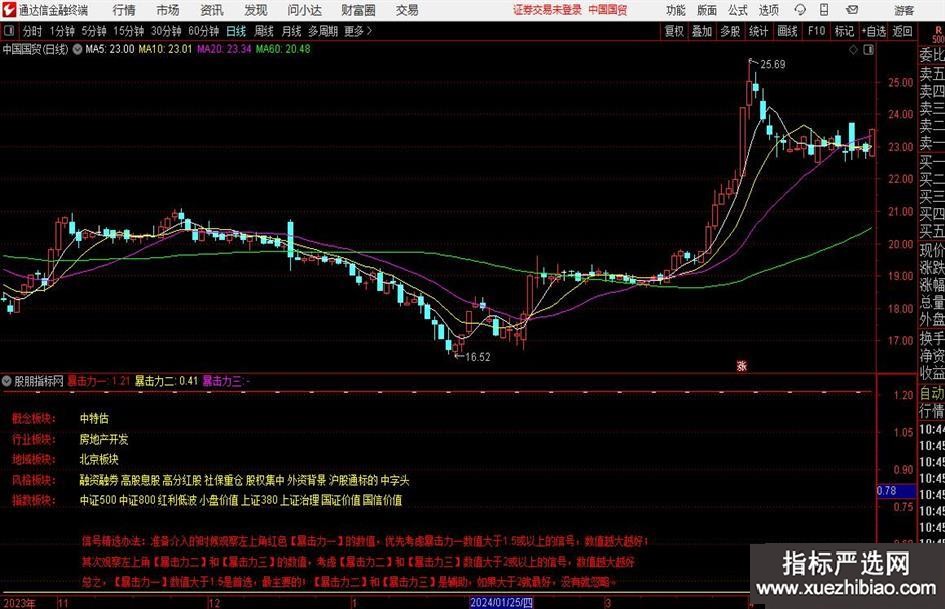This screenshot has width=945, height=609.
Task: Click the diamond icon above the chart
Action: tap(853, 50)
